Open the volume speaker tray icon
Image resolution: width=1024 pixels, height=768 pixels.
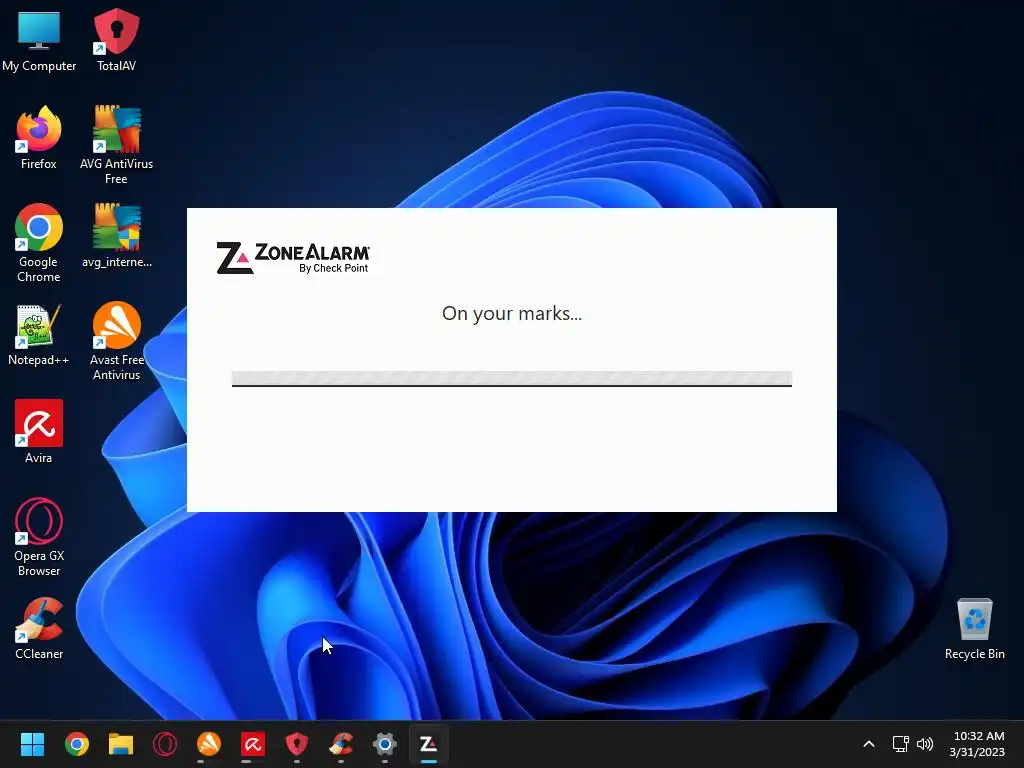tap(925, 744)
